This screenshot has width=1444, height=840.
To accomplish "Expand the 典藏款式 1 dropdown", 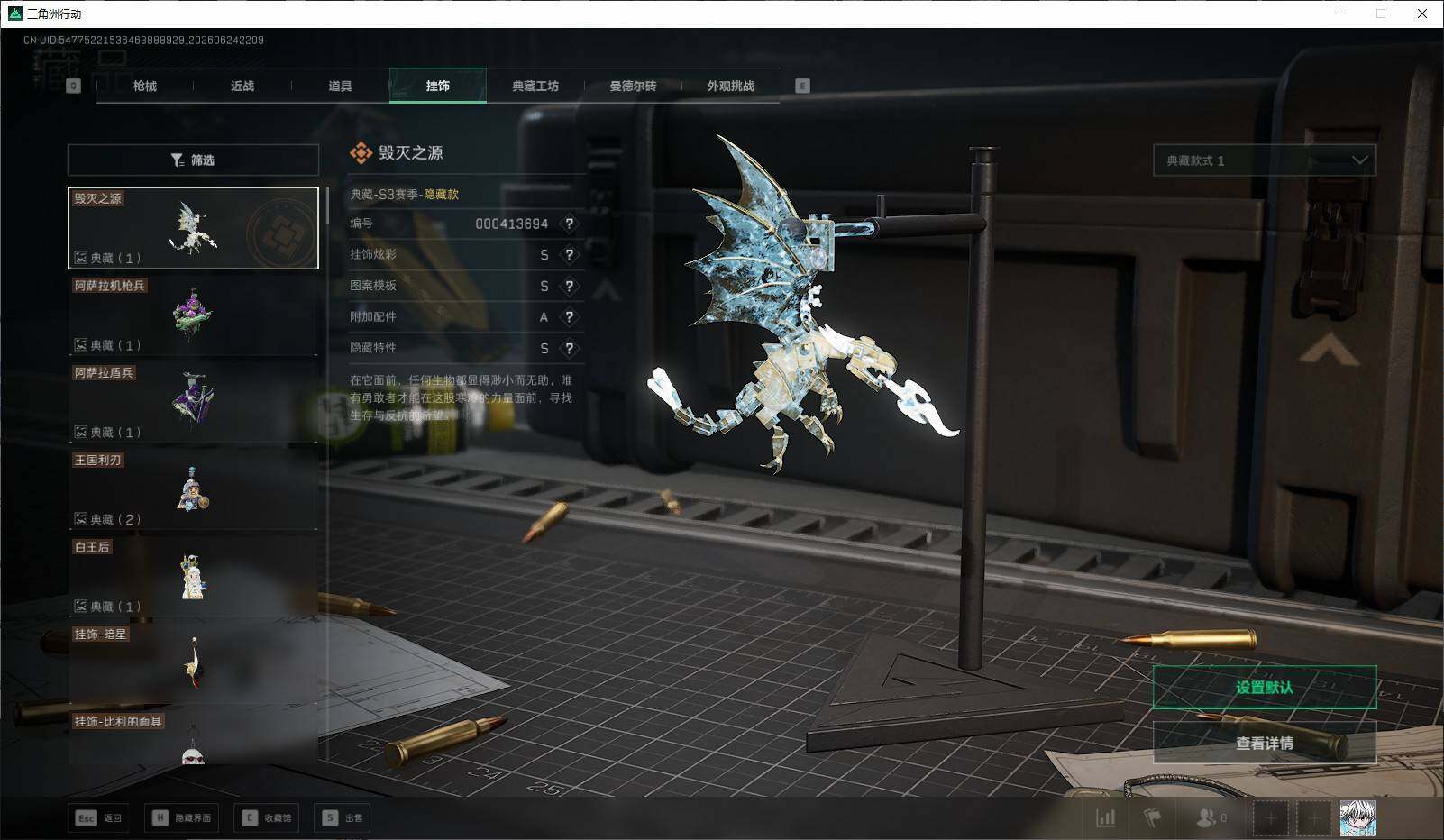I will pos(1265,160).
